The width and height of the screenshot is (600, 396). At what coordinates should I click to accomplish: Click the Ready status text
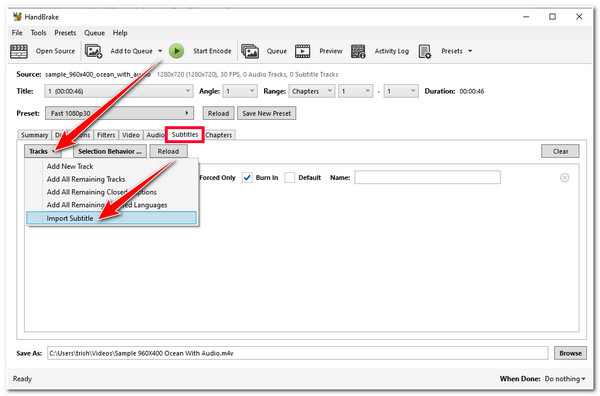[22, 379]
